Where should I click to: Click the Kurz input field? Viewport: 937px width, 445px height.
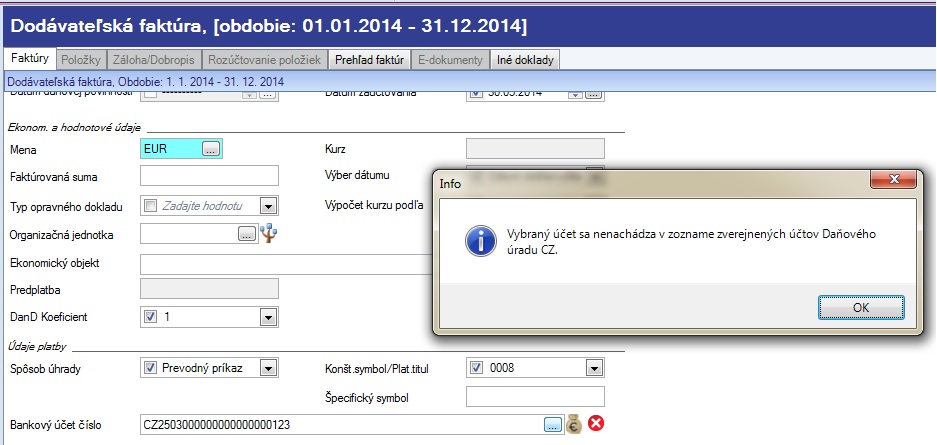click(535, 149)
